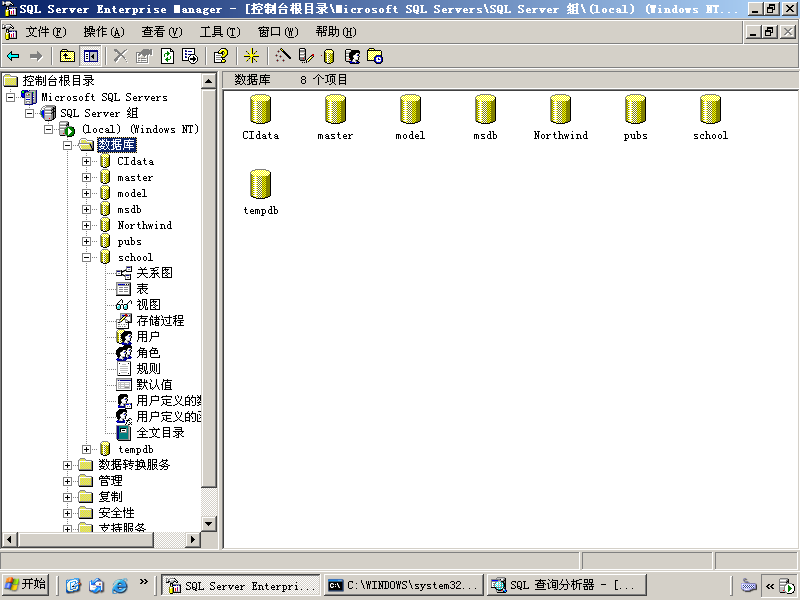Expand the CIdata tree node
This screenshot has width=800, height=600.
86,162
